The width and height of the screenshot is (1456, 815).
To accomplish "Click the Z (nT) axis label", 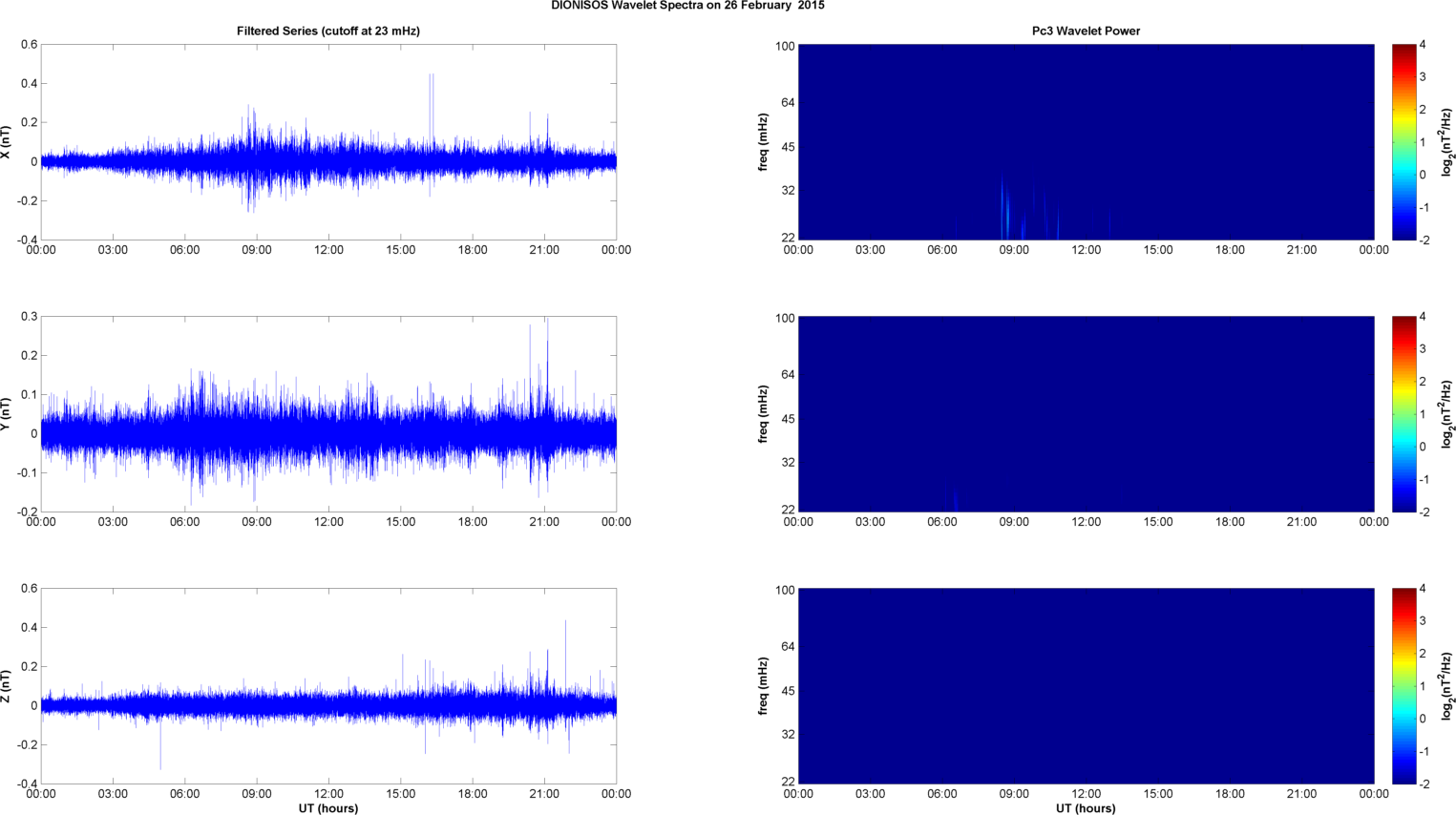I will 7,686.
